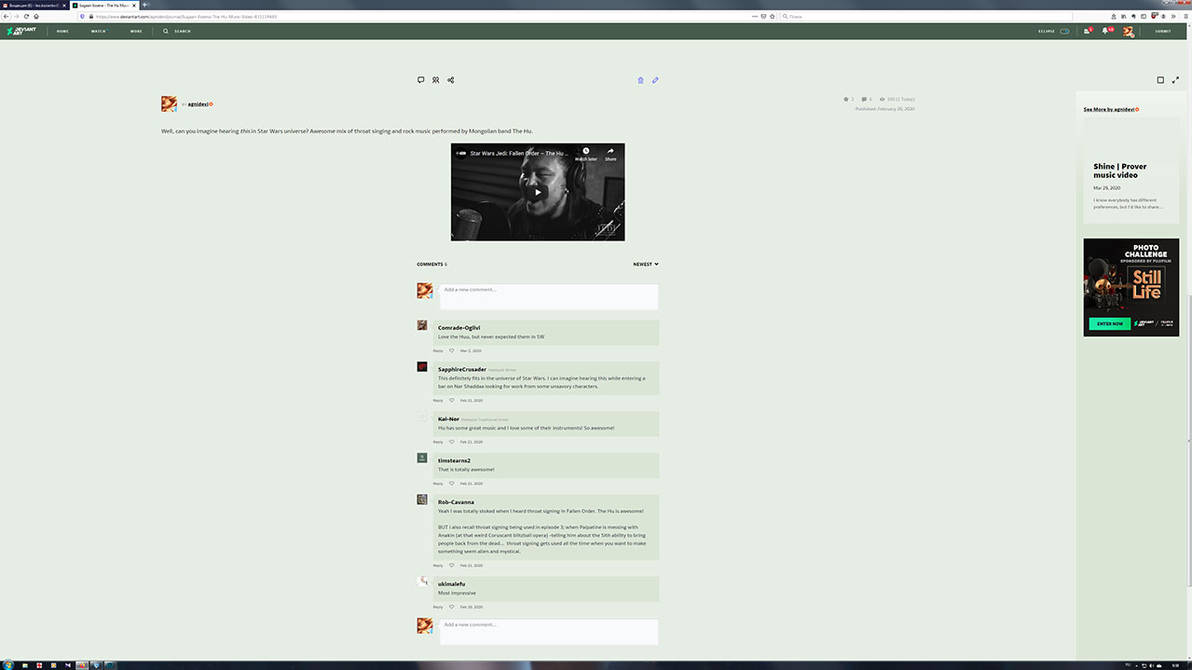
Task: Click the page vertical scrollbar
Action: click(x=1189, y=441)
